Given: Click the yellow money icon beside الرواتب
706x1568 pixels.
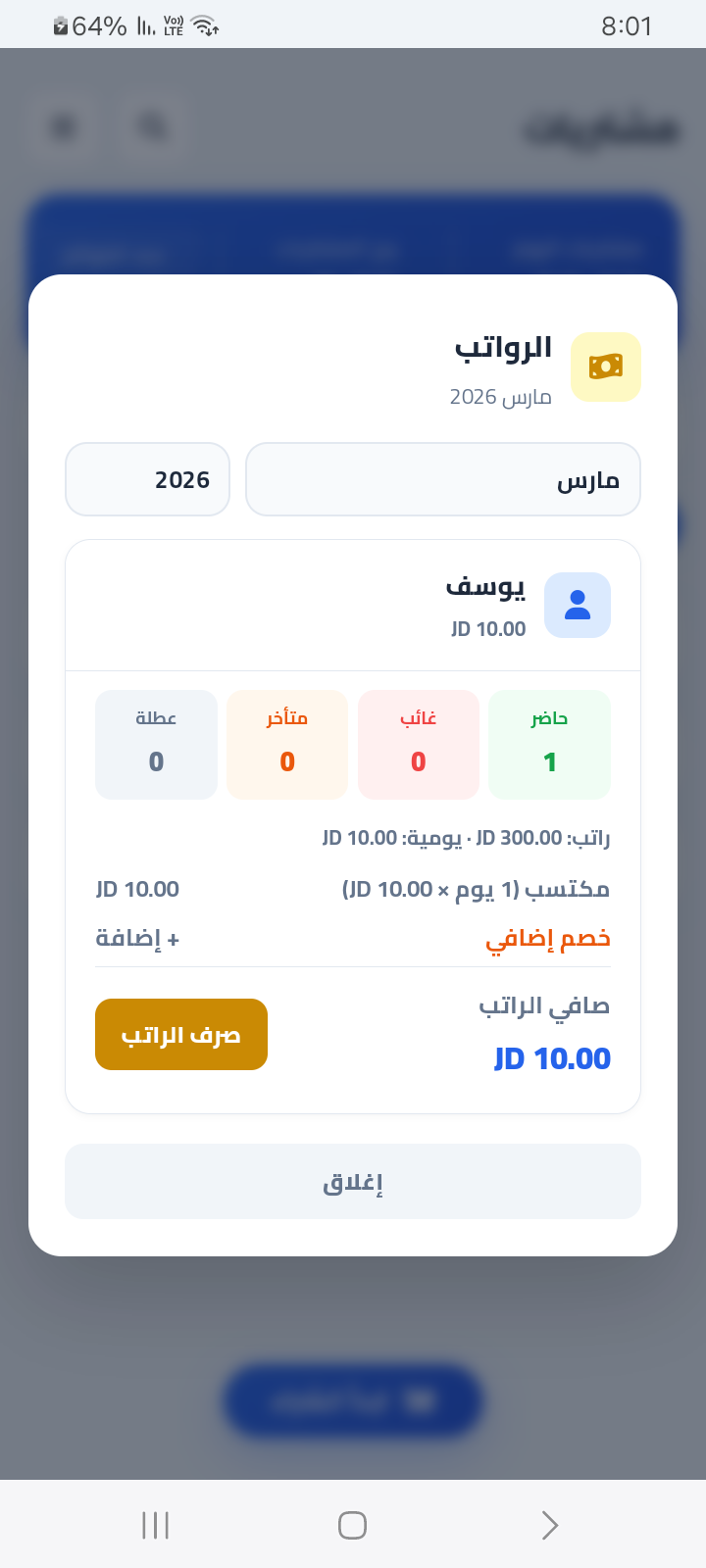Looking at the screenshot, I should click(606, 367).
